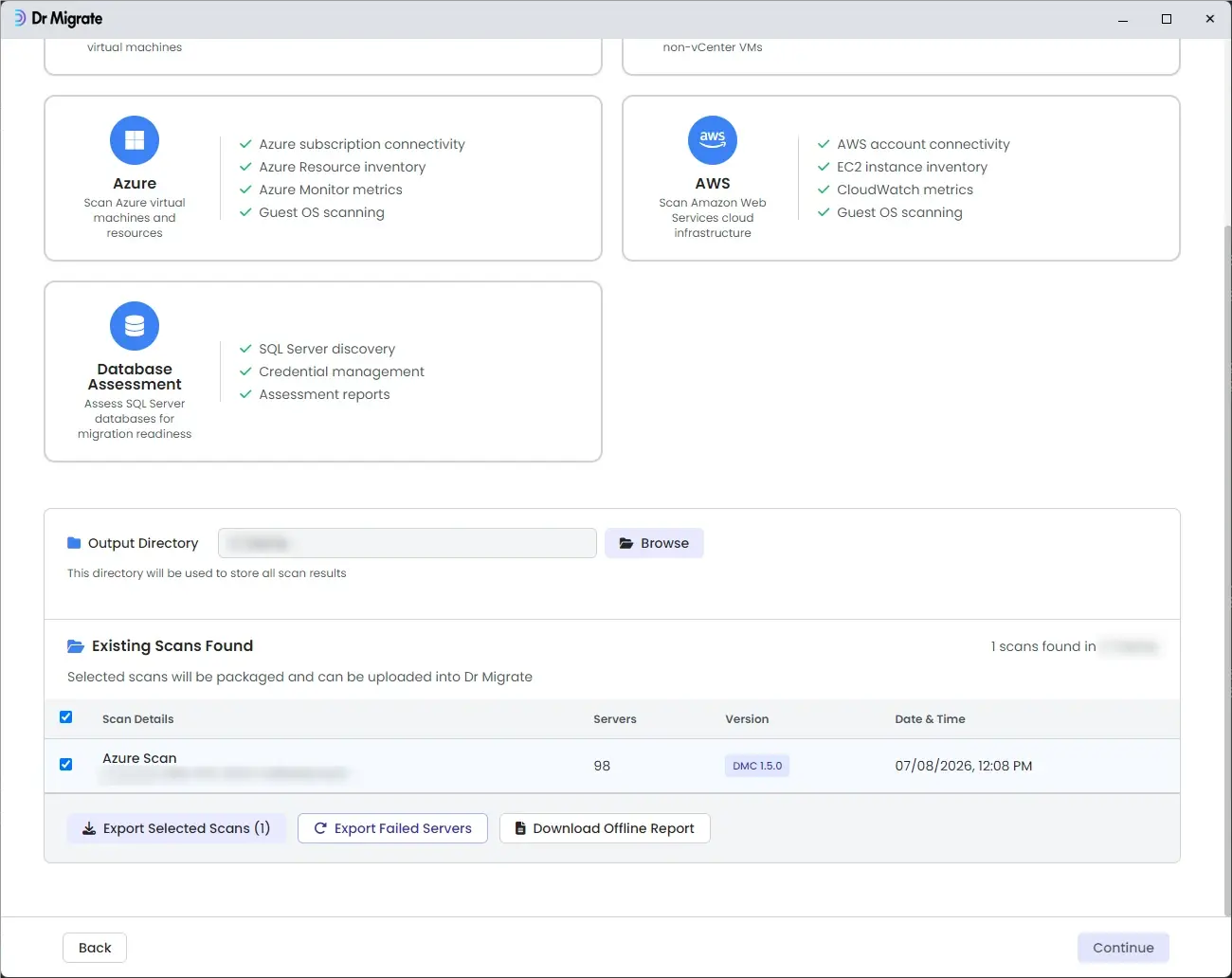Browse for an output directory
1232x978 pixels.
[654, 543]
